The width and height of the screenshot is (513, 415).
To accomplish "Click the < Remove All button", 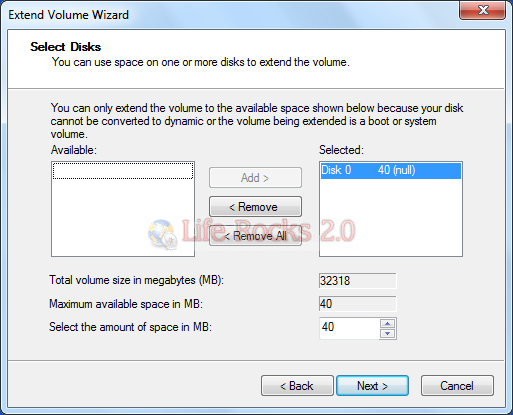I will (255, 236).
